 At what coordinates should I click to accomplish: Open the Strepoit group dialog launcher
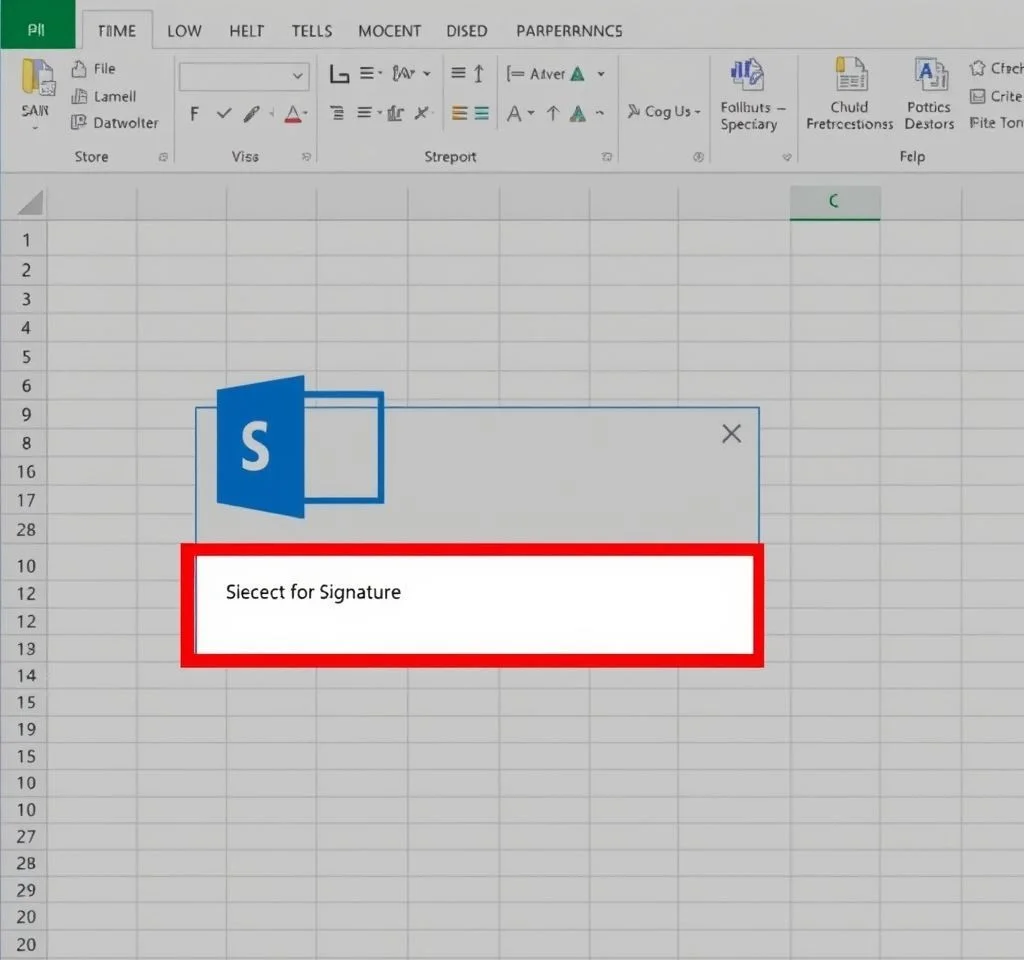tap(607, 157)
